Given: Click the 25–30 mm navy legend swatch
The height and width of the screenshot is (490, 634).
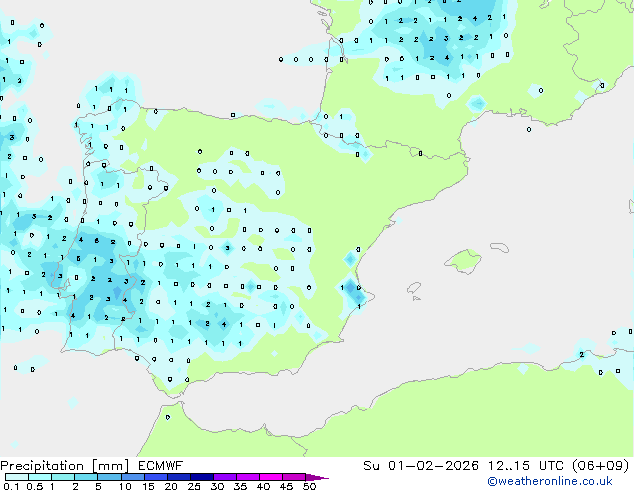Looking at the screenshot, I should click(201, 477).
